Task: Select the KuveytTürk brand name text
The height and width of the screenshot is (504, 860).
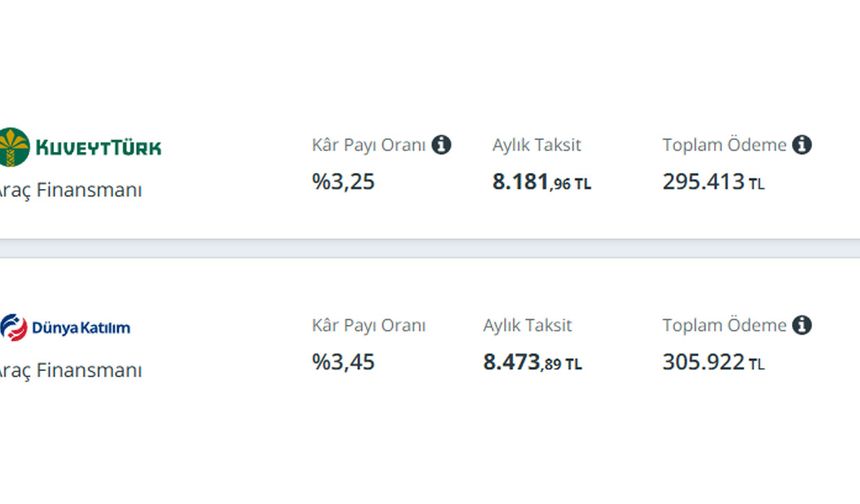Action: (99, 148)
